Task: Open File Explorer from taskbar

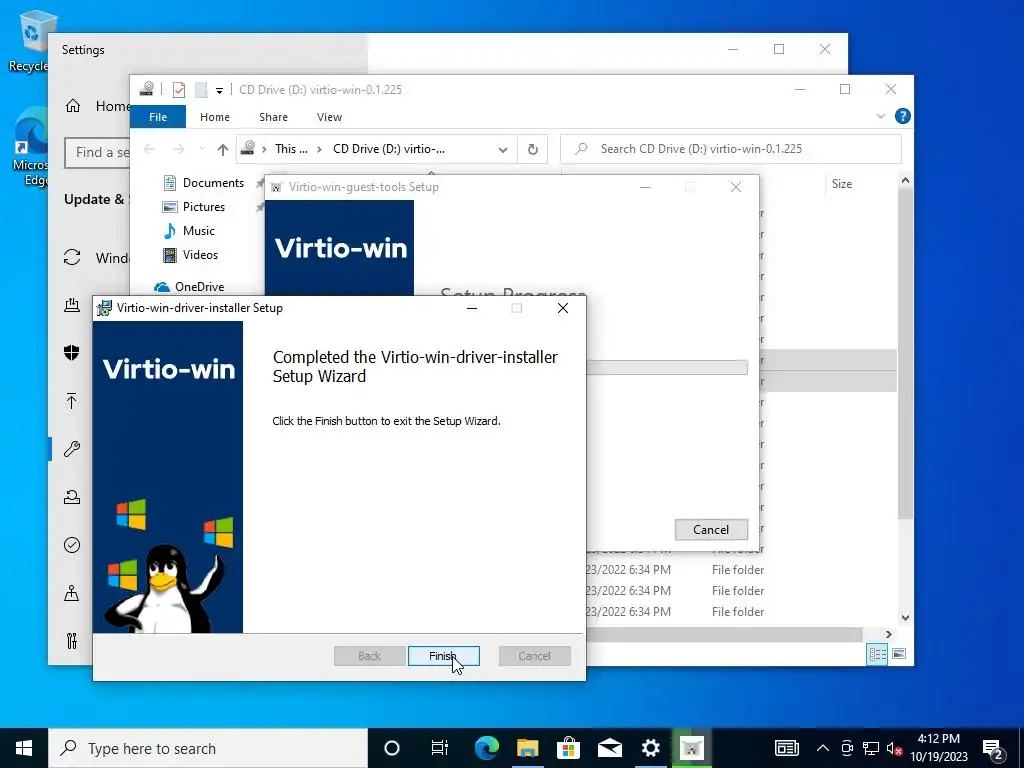Action: click(528, 748)
